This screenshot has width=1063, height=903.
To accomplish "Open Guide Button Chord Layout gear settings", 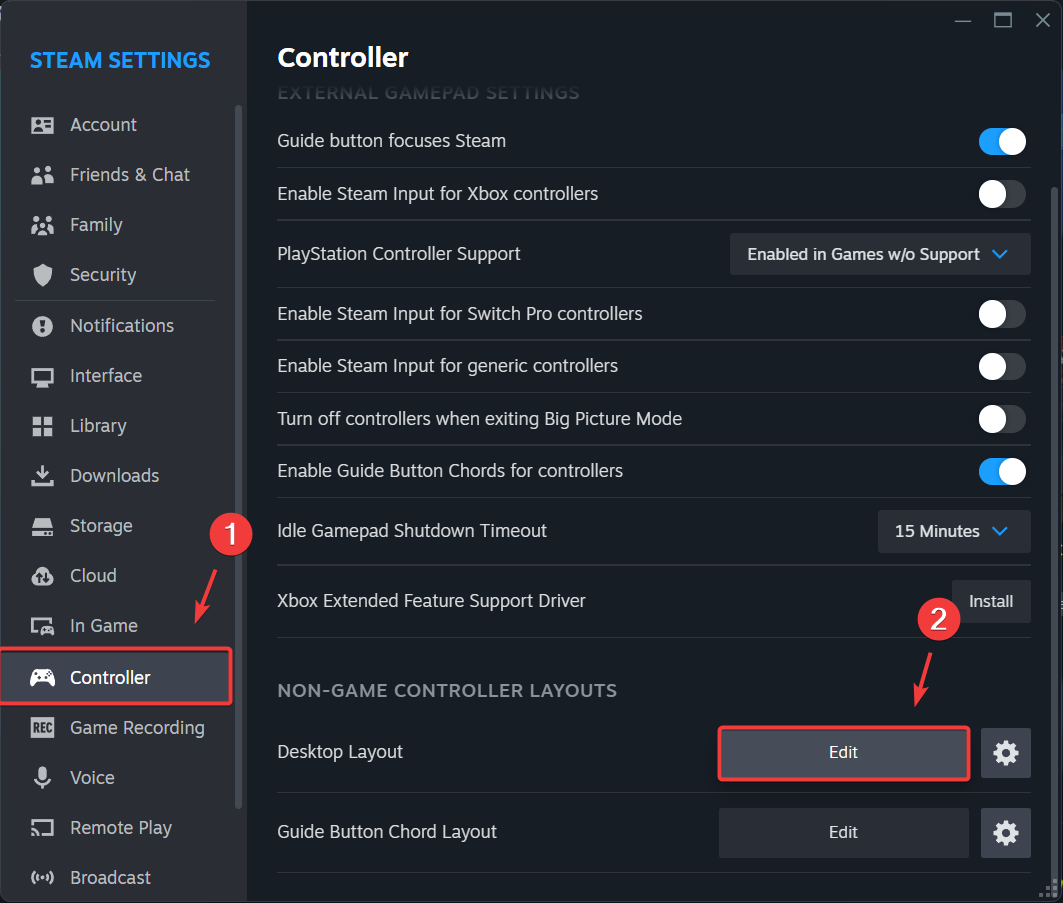I will click(x=1005, y=832).
